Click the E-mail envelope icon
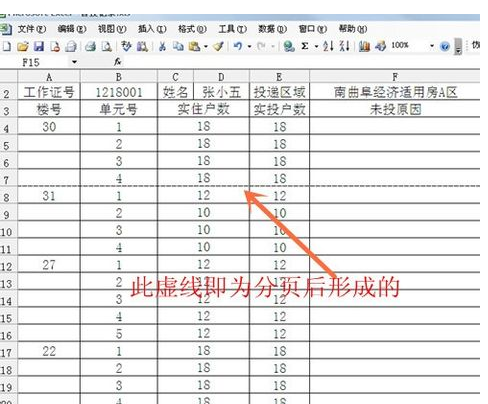The image size is (488, 404). click(71, 46)
